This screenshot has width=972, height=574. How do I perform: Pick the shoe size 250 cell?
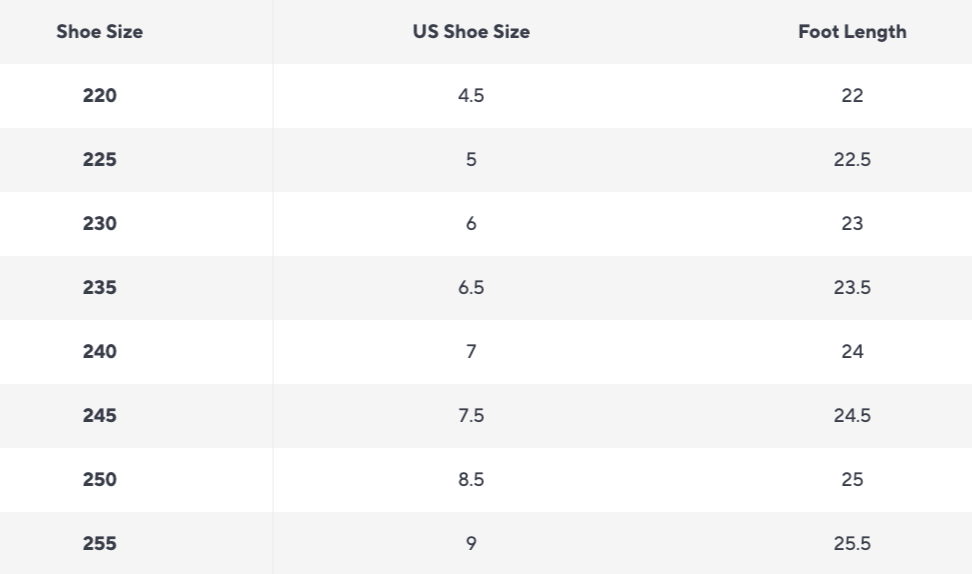point(100,480)
